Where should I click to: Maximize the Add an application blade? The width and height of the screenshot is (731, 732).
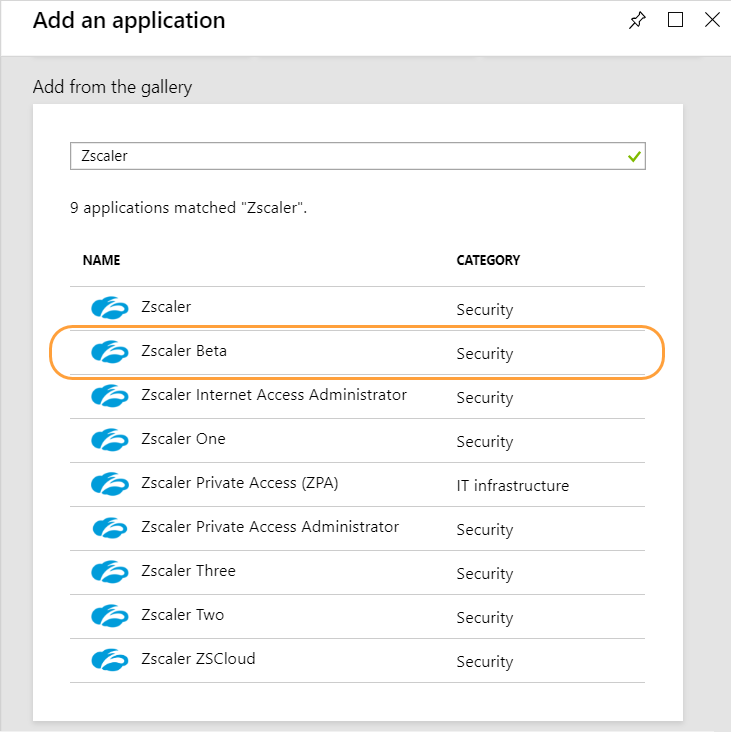(x=675, y=20)
